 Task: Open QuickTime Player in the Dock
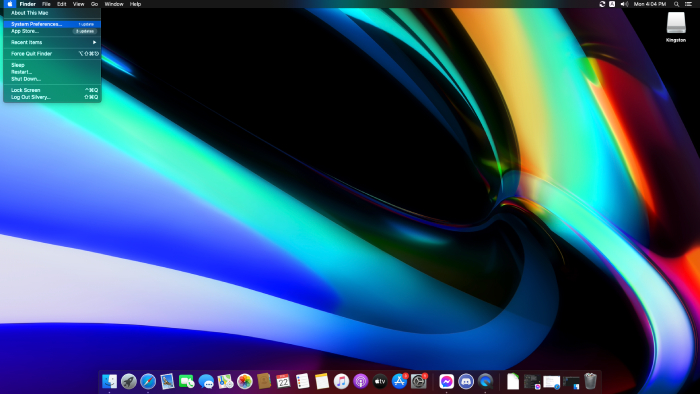(485, 382)
